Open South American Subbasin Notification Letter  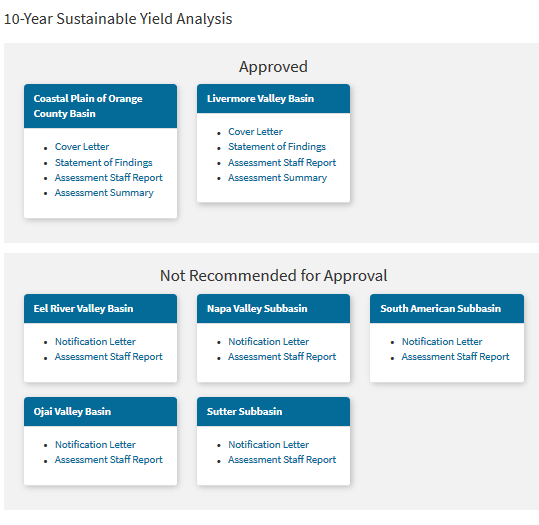442,342
